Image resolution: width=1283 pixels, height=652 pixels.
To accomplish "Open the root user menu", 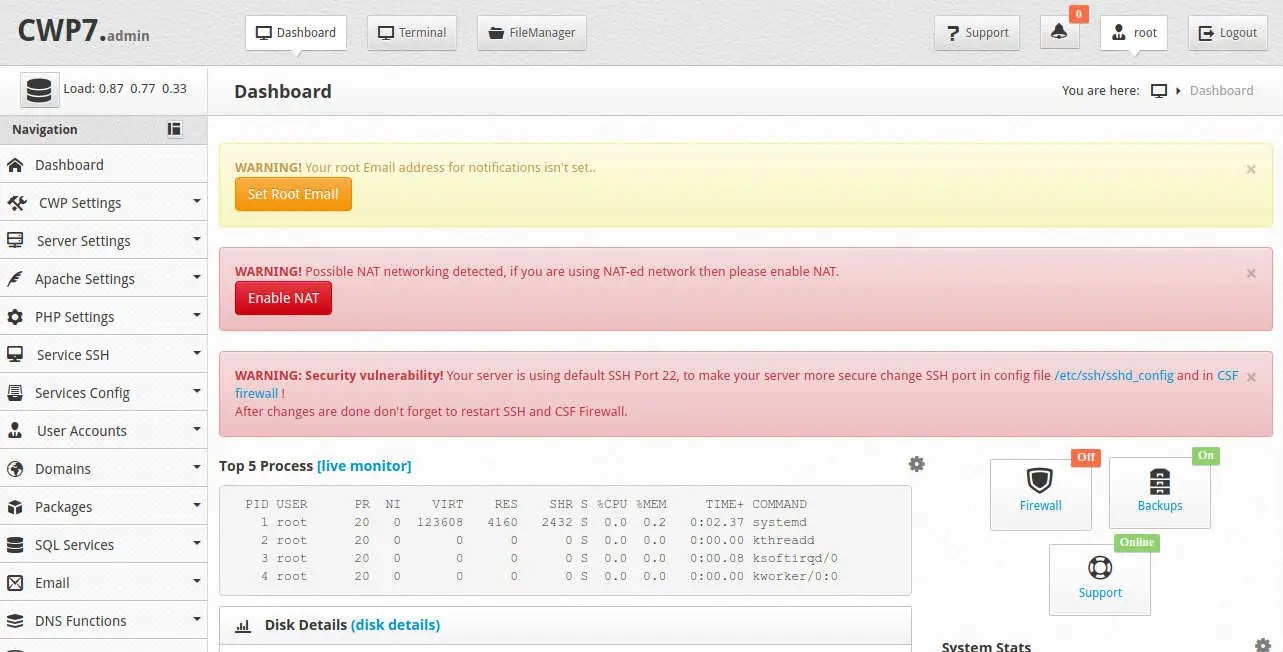I will coord(1134,32).
